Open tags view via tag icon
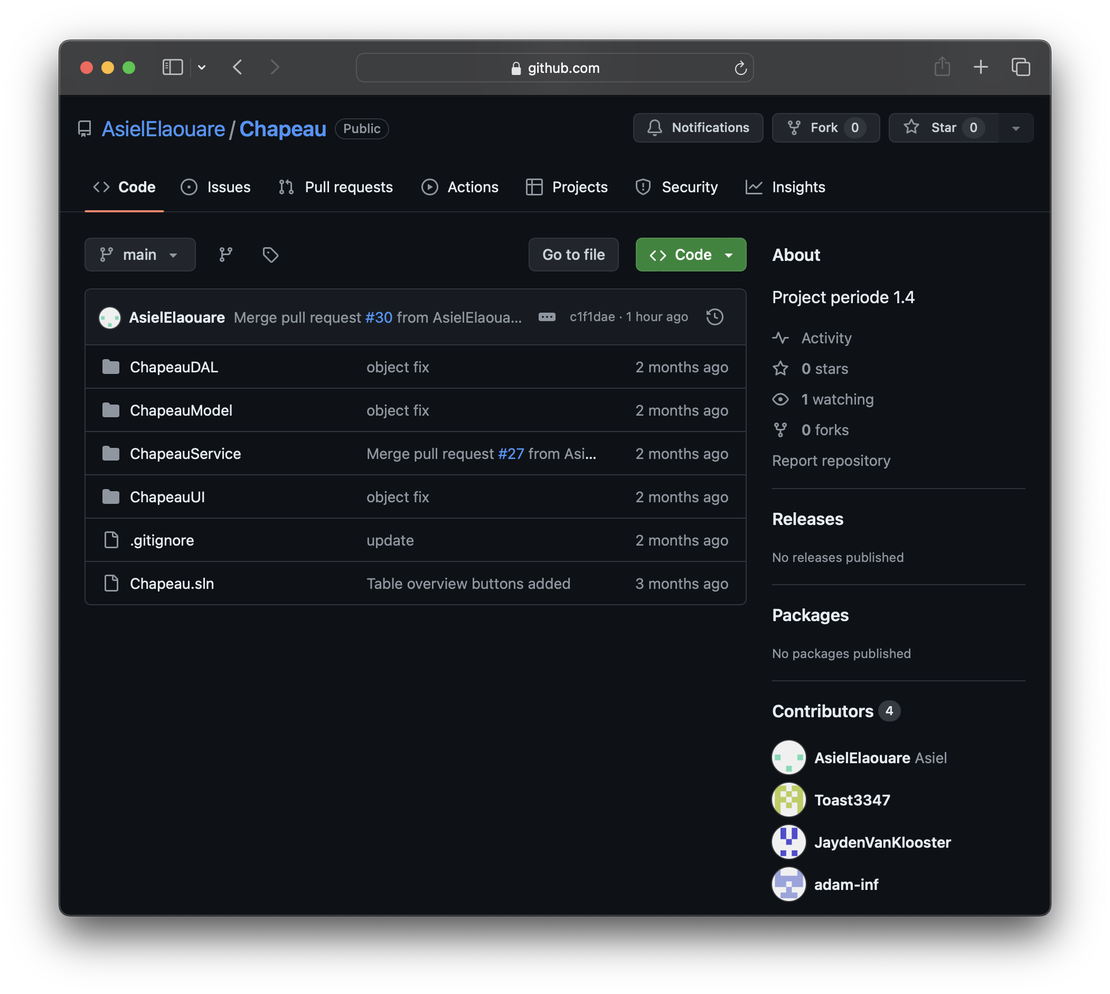This screenshot has height=994, width=1110. [x=270, y=254]
